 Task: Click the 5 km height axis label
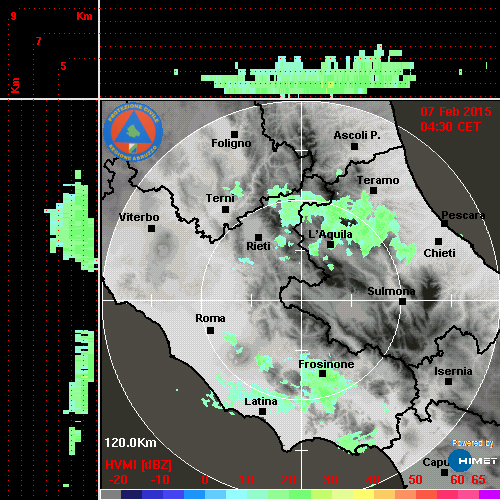point(63,66)
